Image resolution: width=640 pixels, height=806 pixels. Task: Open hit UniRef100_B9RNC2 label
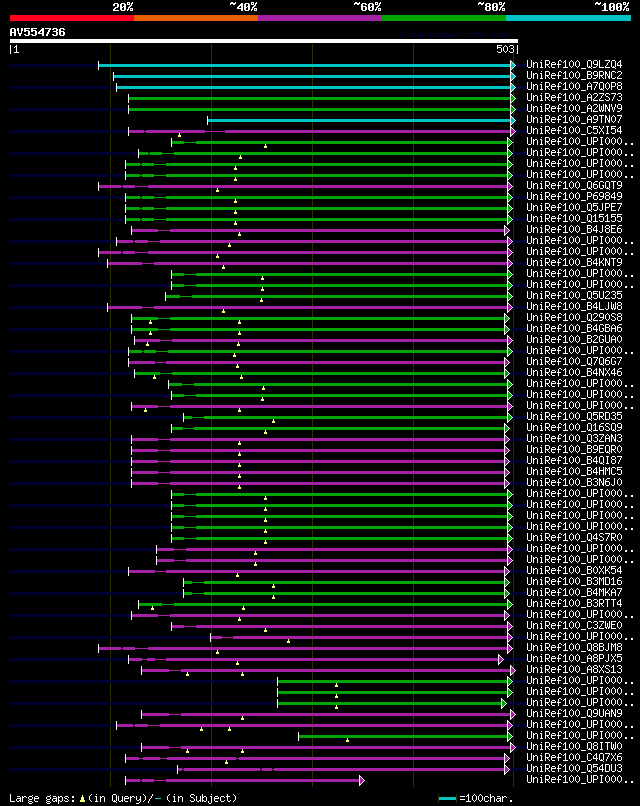(x=574, y=75)
